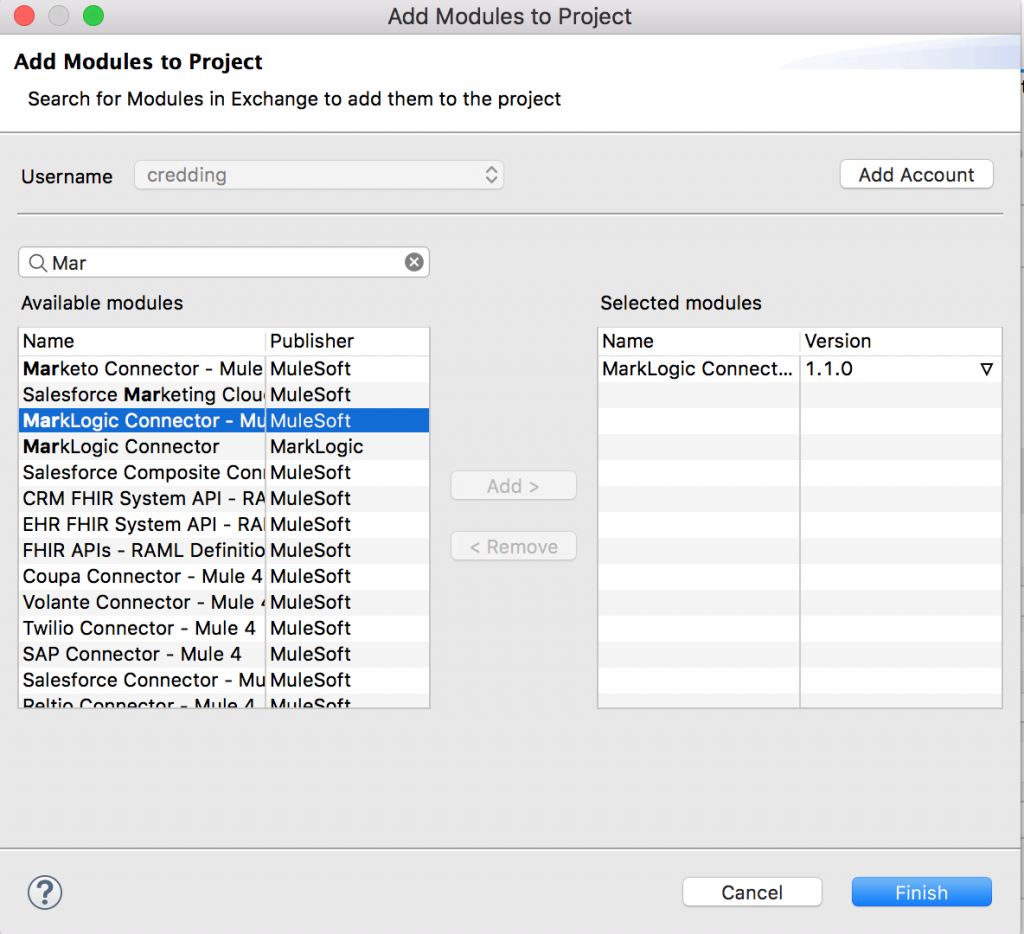1024x934 pixels.
Task: Click the Finish button
Action: (x=920, y=892)
